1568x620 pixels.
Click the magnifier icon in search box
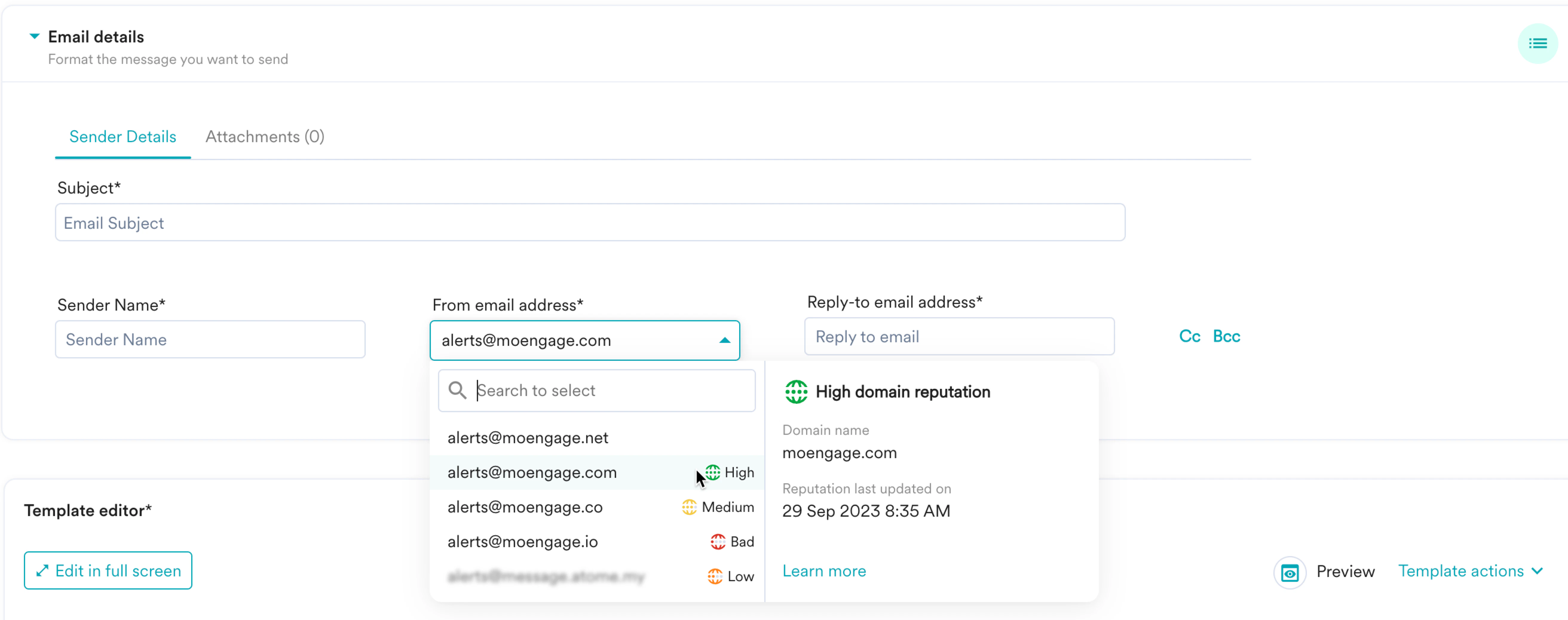click(x=457, y=390)
